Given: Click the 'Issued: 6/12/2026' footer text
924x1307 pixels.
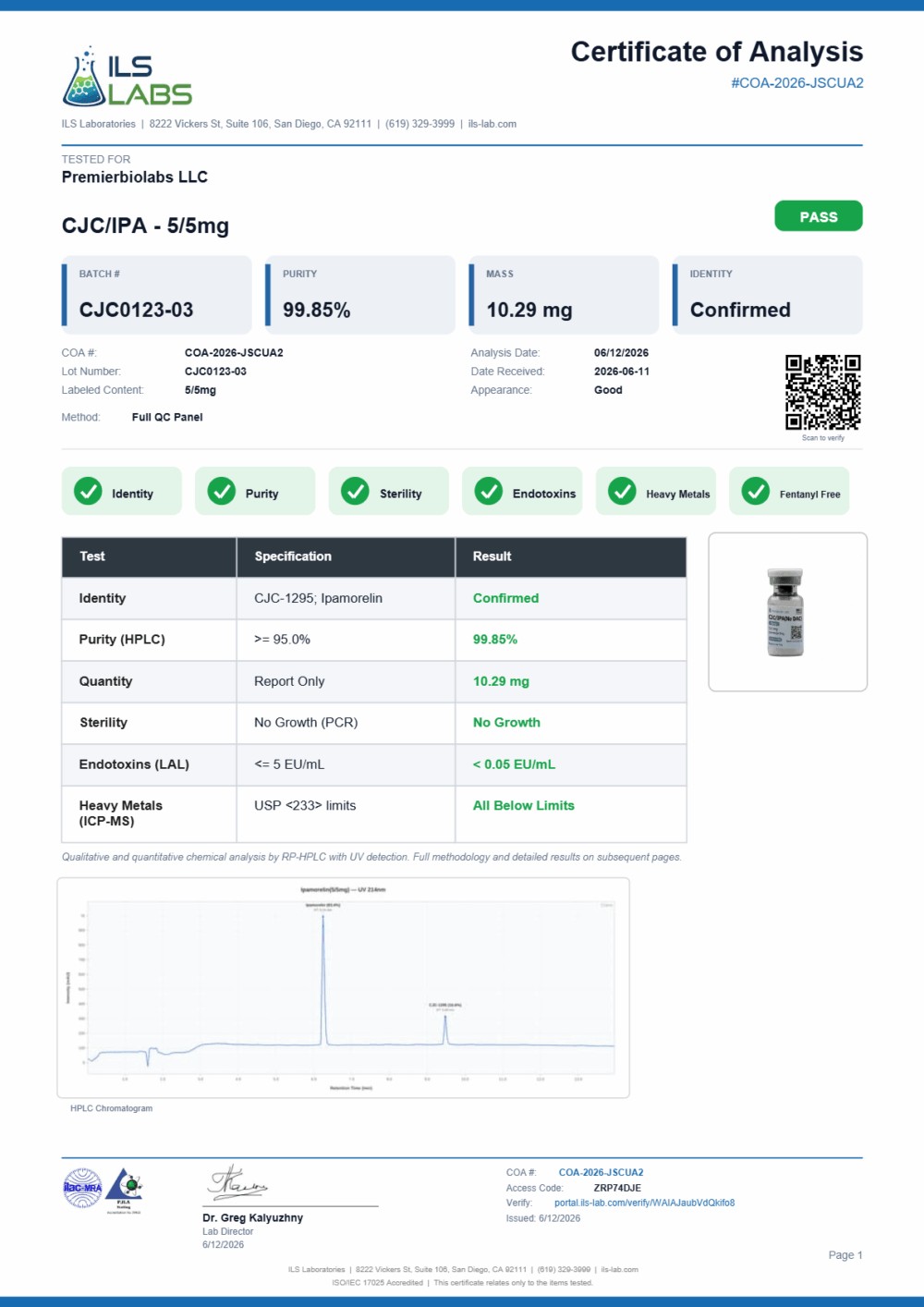Looking at the screenshot, I should pyautogui.click(x=543, y=1218).
